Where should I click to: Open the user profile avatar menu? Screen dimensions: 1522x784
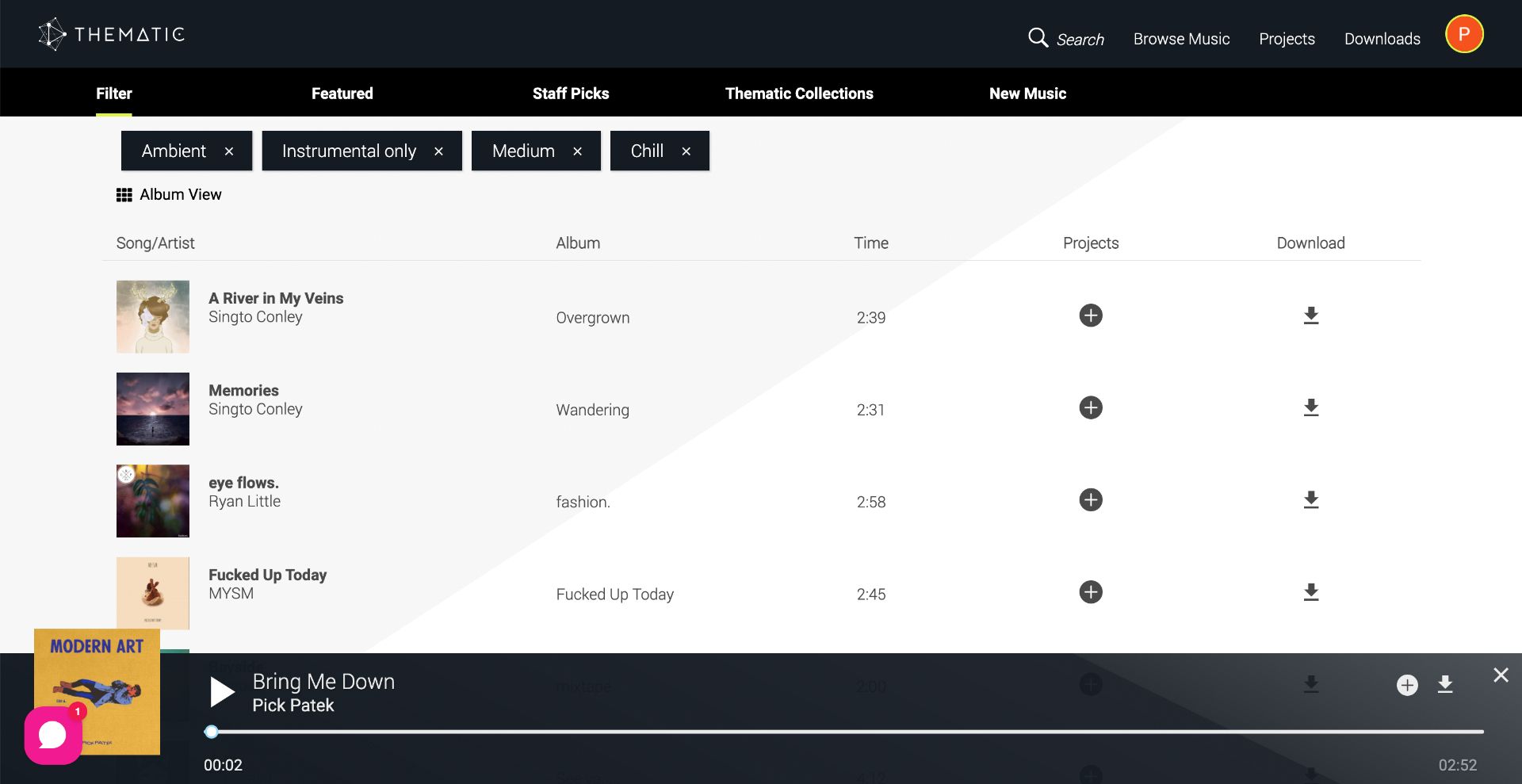tap(1463, 35)
